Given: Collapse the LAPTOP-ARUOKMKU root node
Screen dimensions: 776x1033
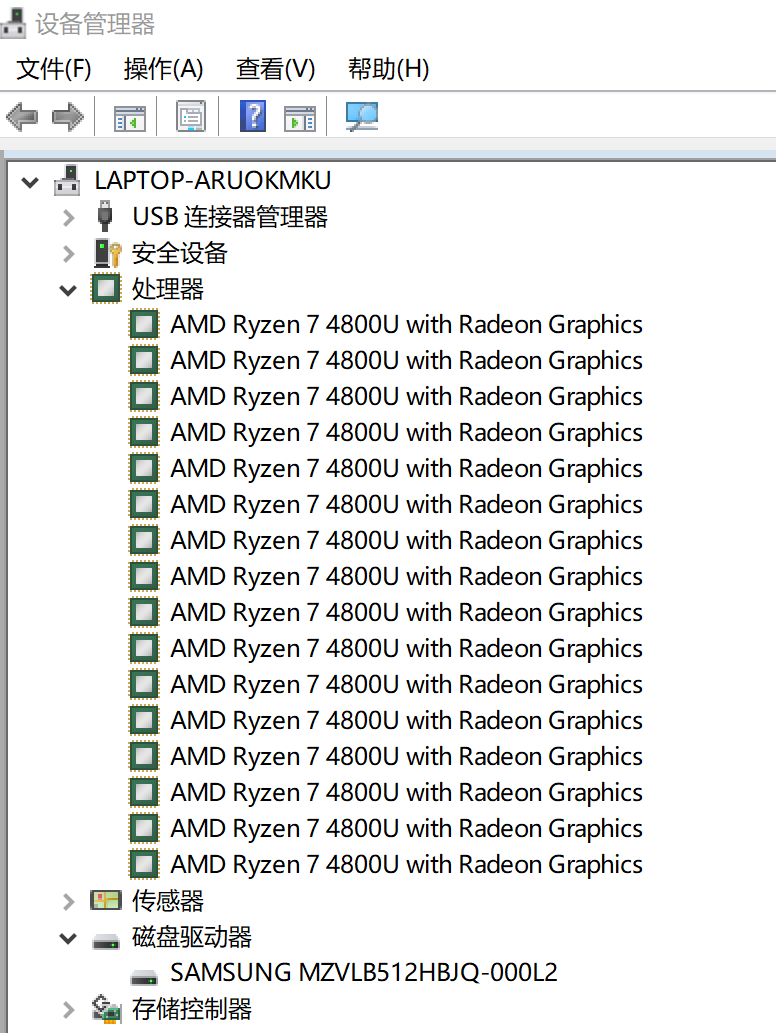Looking at the screenshot, I should click(30, 182).
